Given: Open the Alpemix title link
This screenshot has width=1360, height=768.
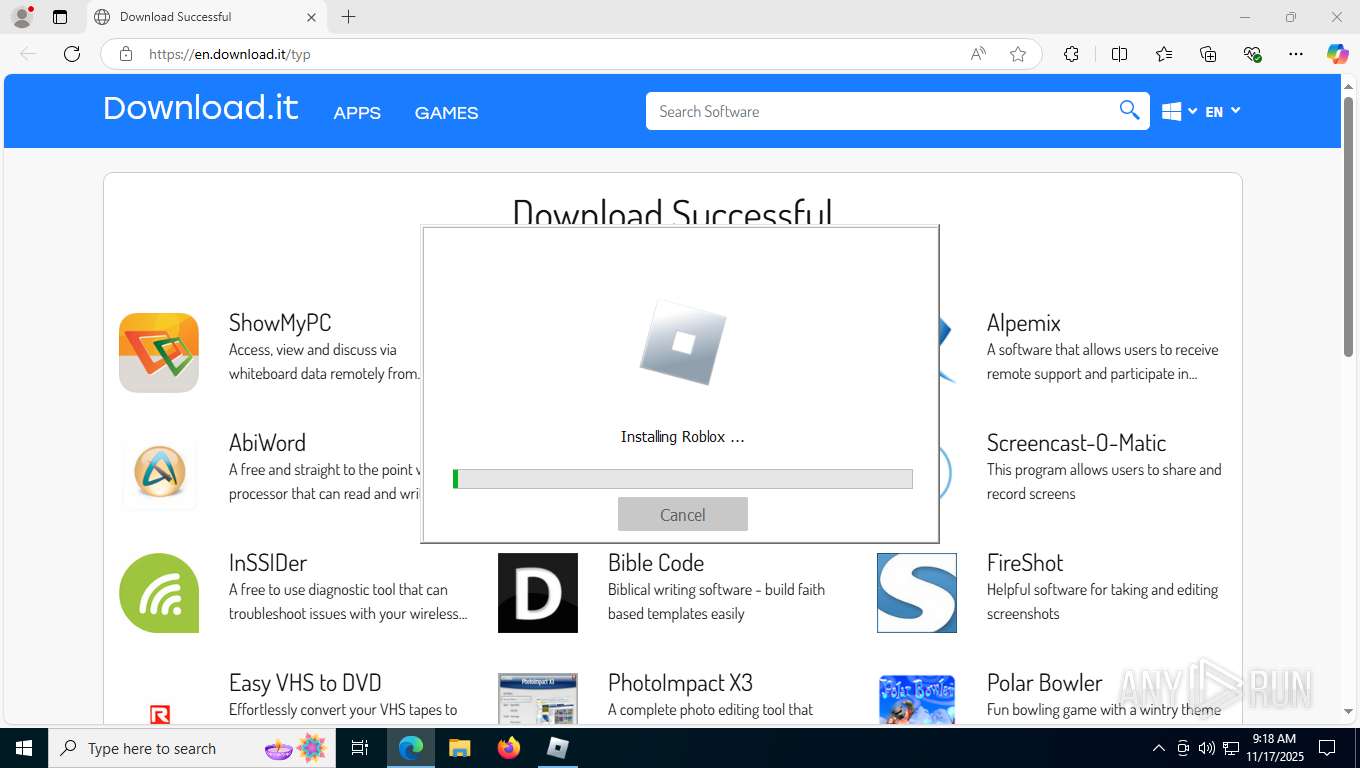Looking at the screenshot, I should (1024, 323).
